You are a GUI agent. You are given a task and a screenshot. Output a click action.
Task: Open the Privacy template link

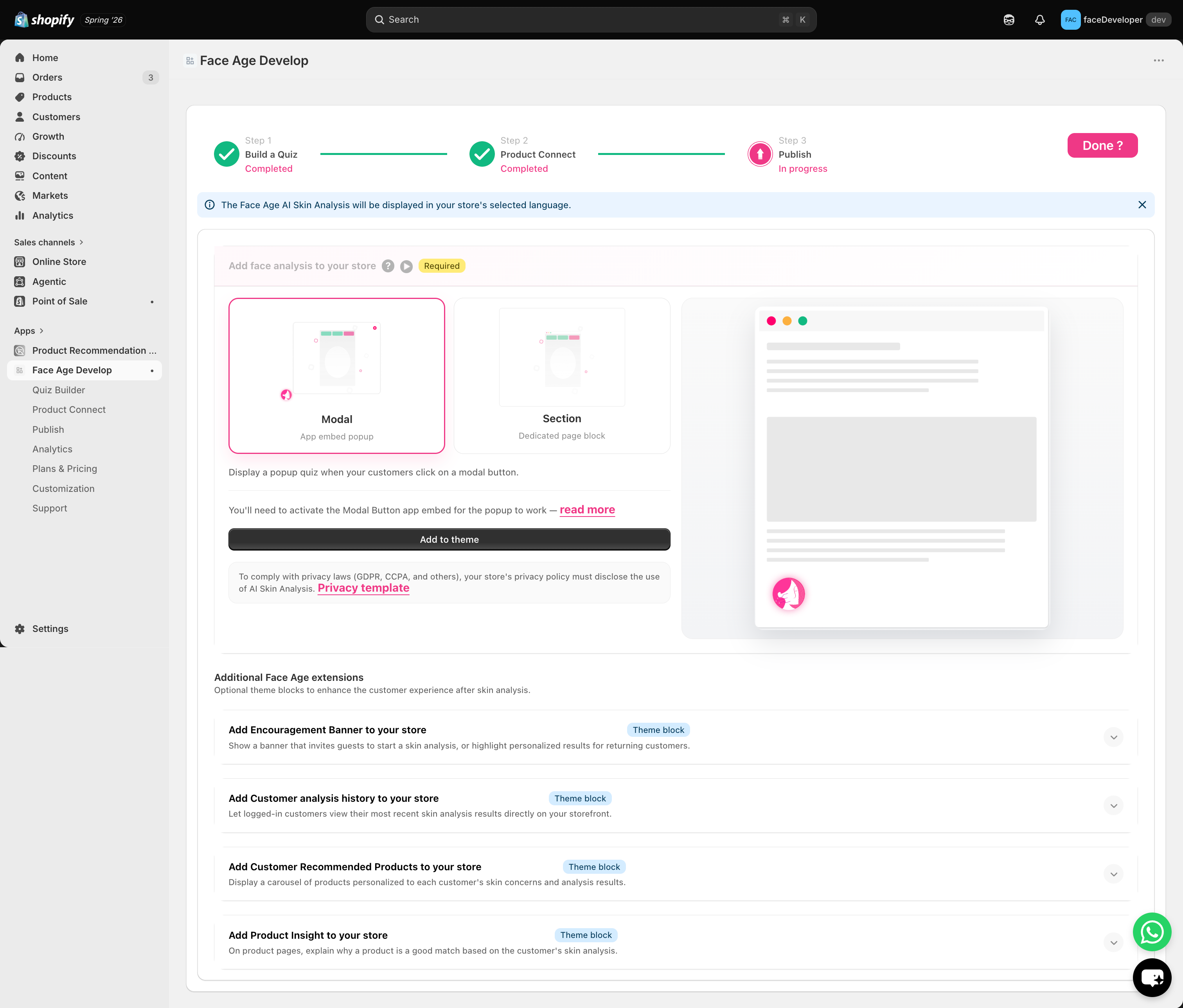coord(363,588)
